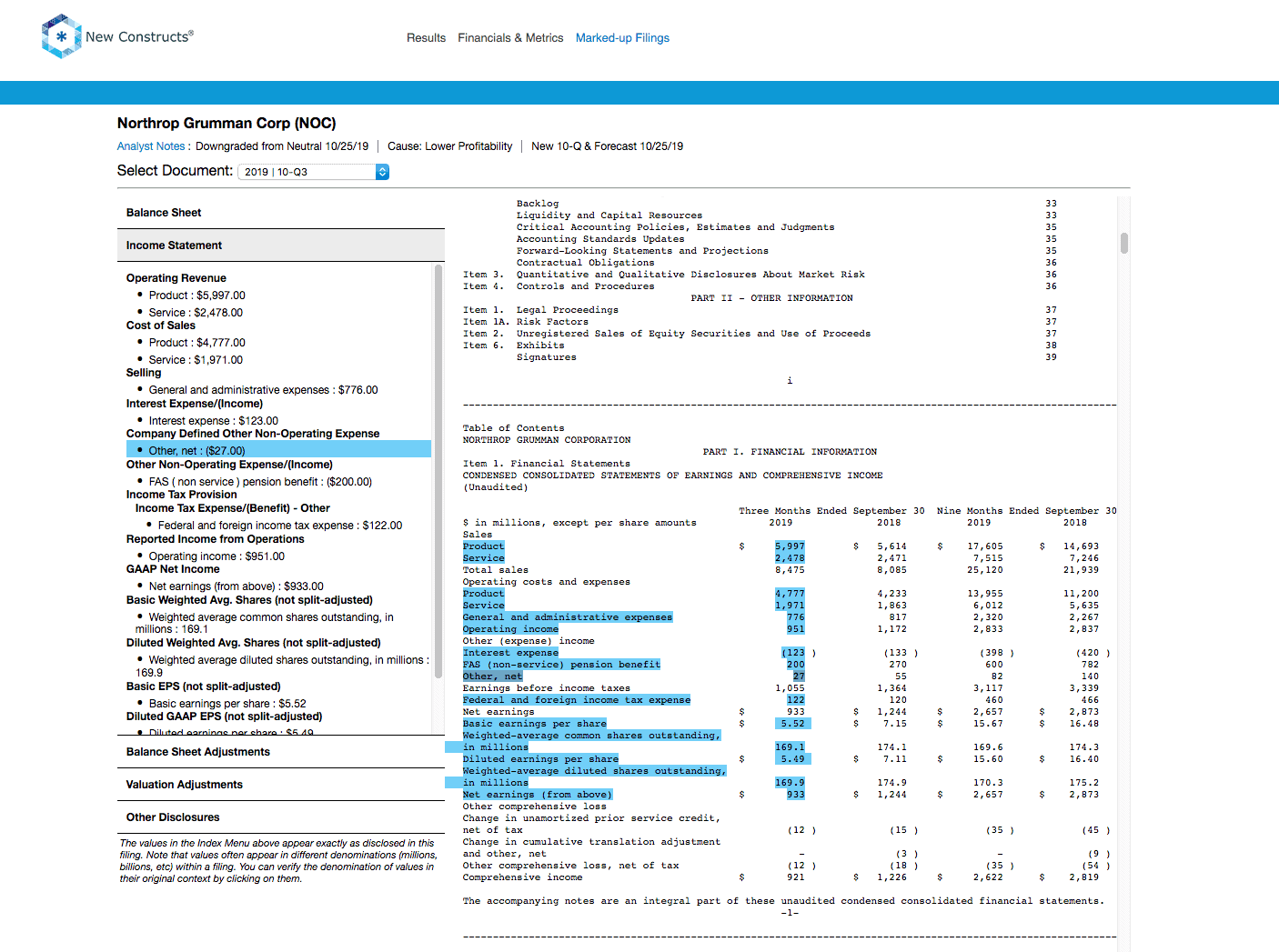The image size is (1279, 952).
Task: Click the New Constructs logo icon
Action: pyautogui.click(x=61, y=36)
